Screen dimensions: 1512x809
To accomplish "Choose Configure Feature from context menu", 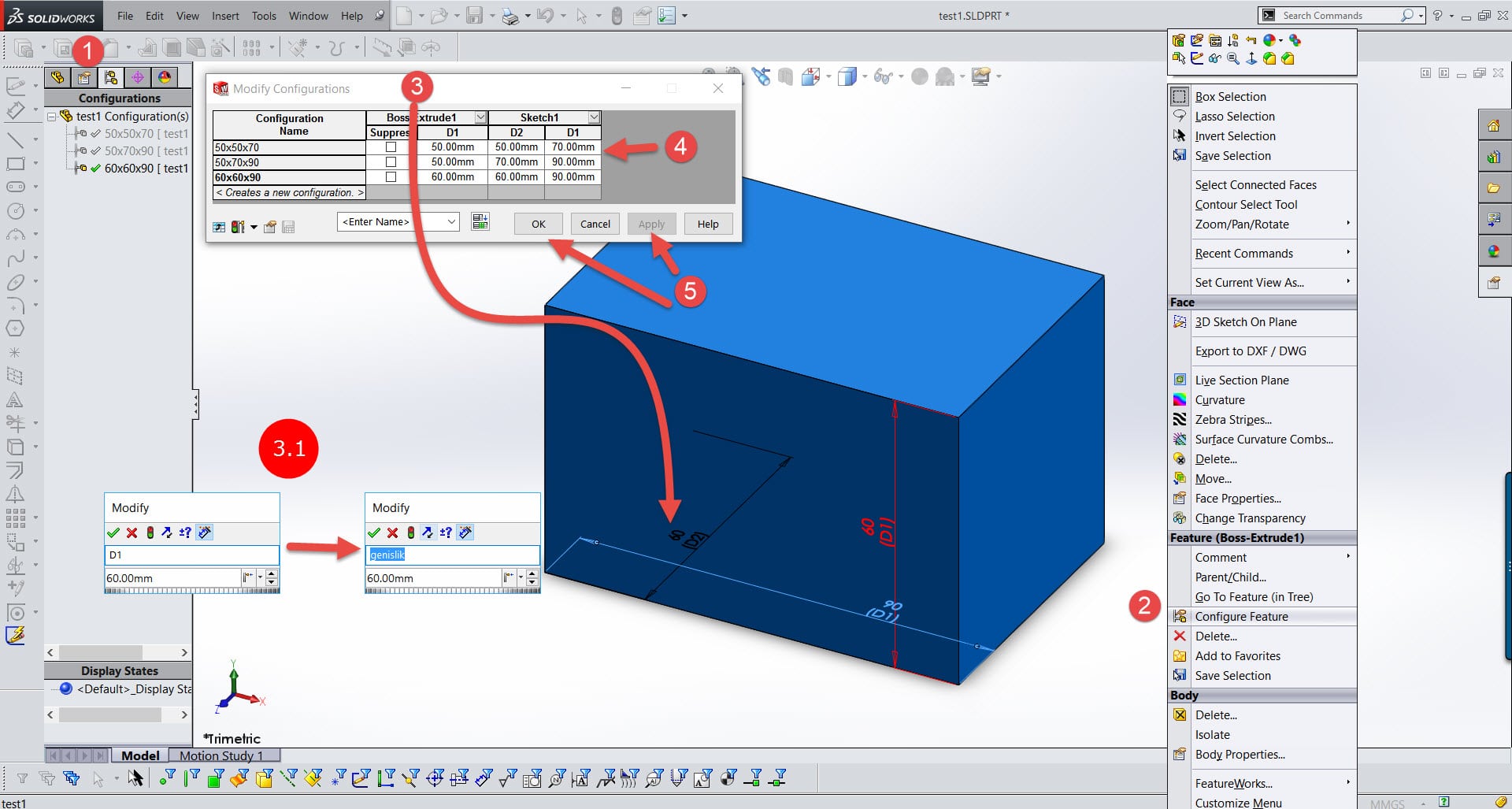I will [x=1241, y=617].
